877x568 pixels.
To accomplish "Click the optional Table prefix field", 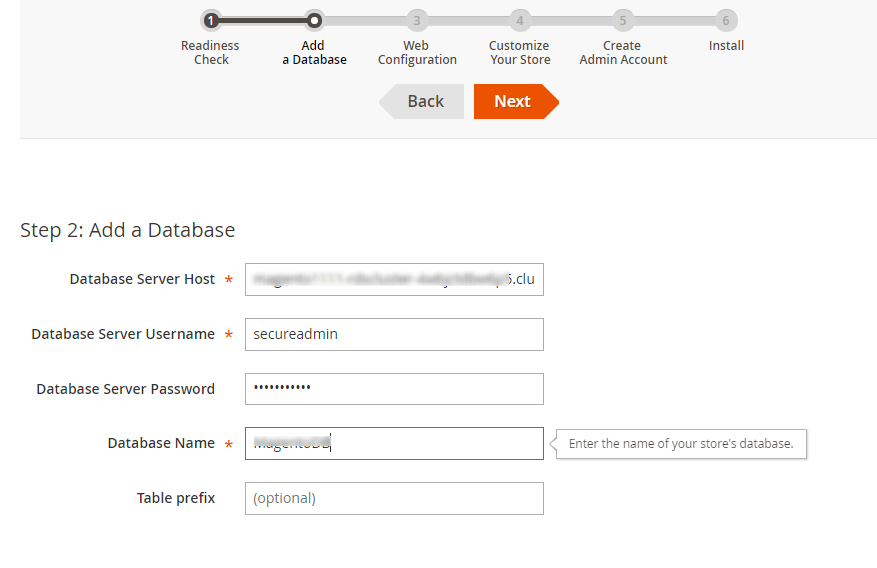I will click(394, 498).
